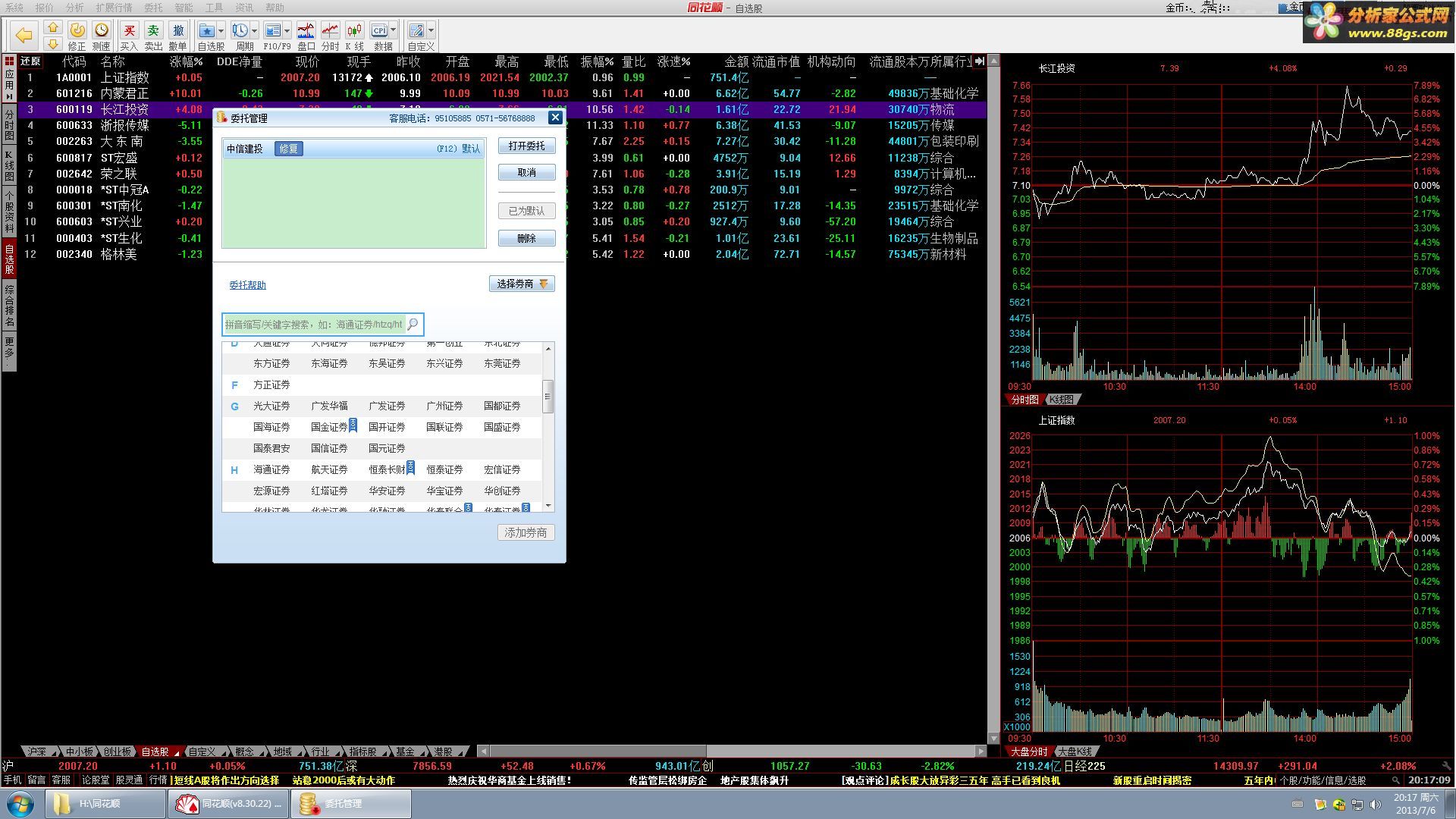Select 方正证券 in broker list

(x=271, y=385)
